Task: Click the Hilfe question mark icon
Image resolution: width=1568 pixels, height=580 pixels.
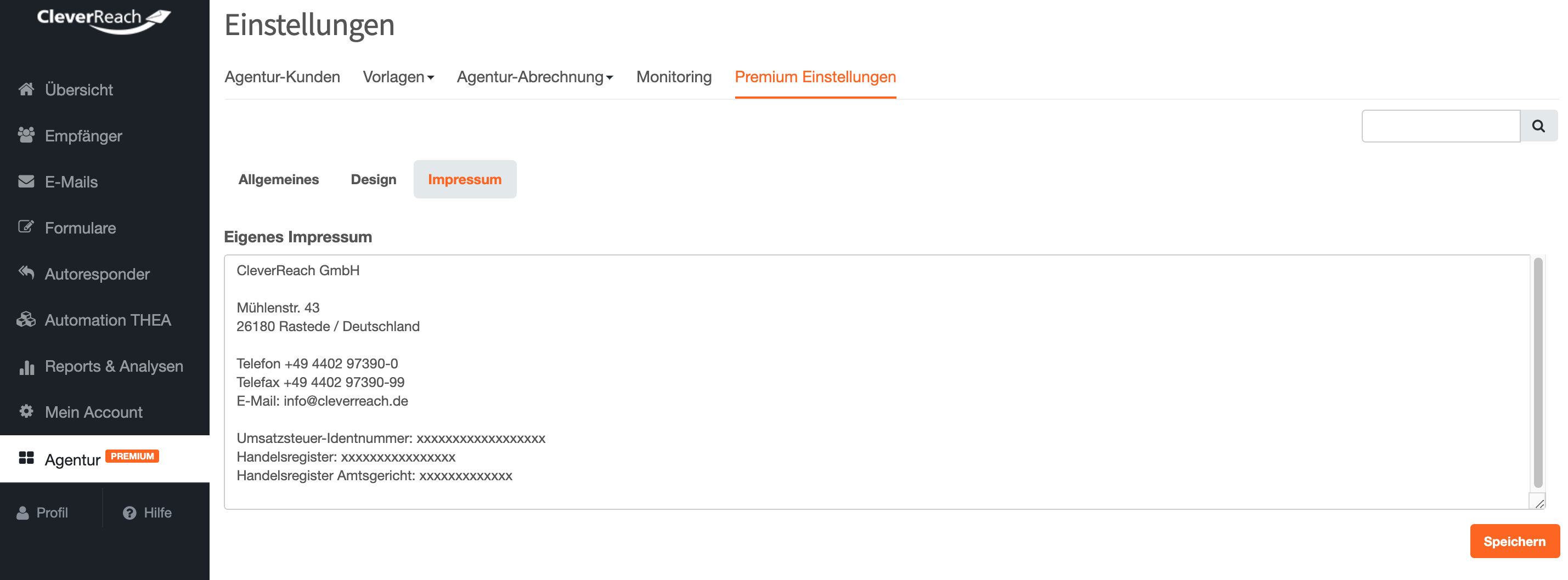Action: (129, 513)
